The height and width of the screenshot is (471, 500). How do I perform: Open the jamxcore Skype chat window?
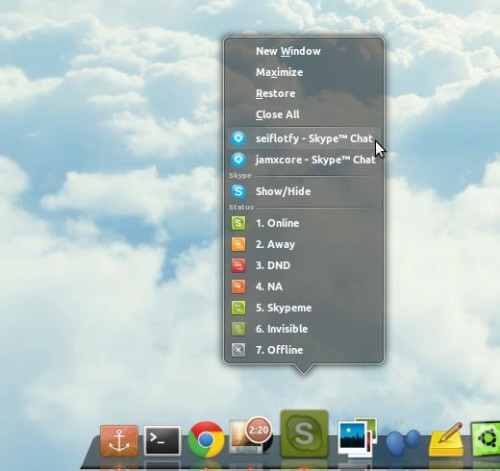(303, 160)
